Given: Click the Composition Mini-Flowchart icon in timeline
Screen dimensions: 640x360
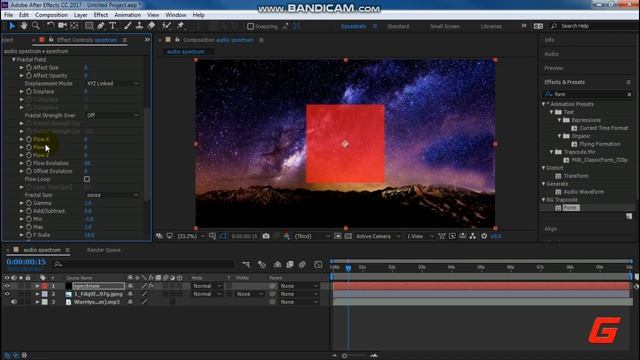Looking at the screenshot, I should 246,264.
